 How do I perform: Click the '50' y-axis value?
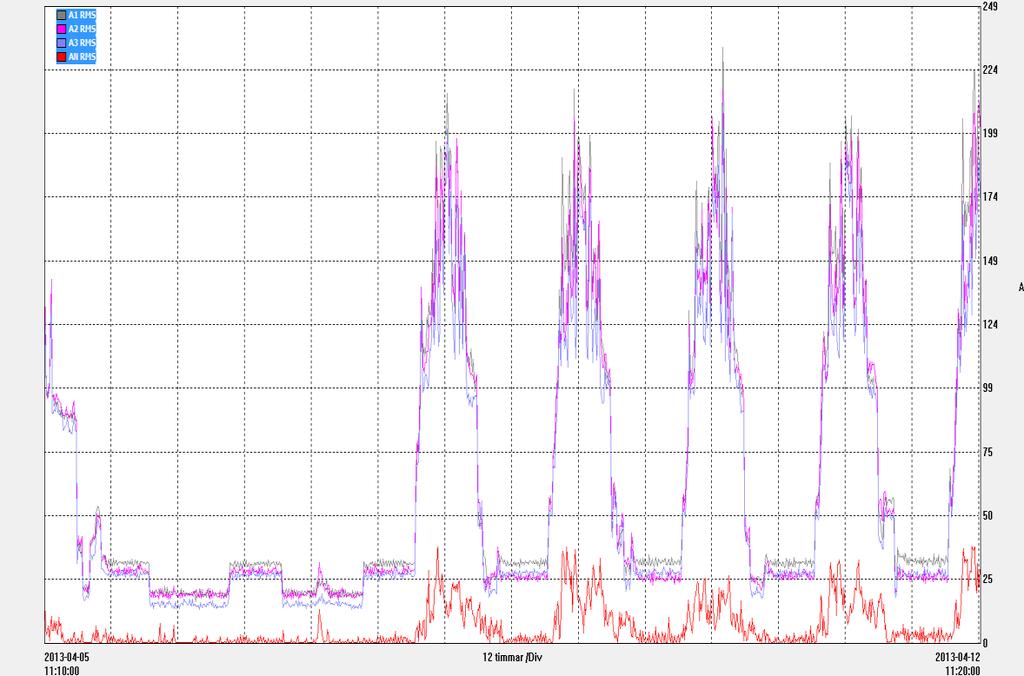(x=987, y=515)
